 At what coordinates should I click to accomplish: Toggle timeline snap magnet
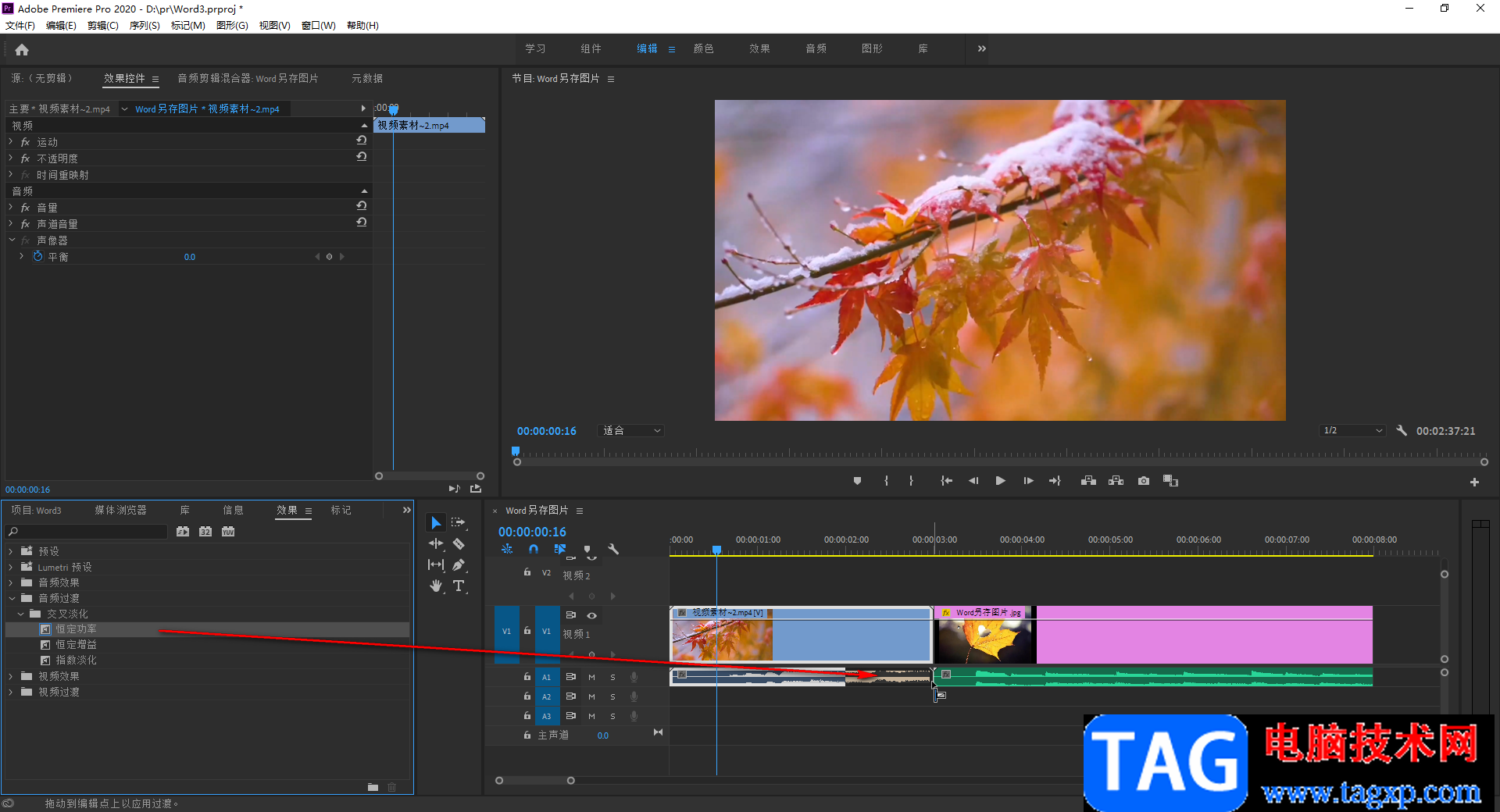[x=534, y=549]
